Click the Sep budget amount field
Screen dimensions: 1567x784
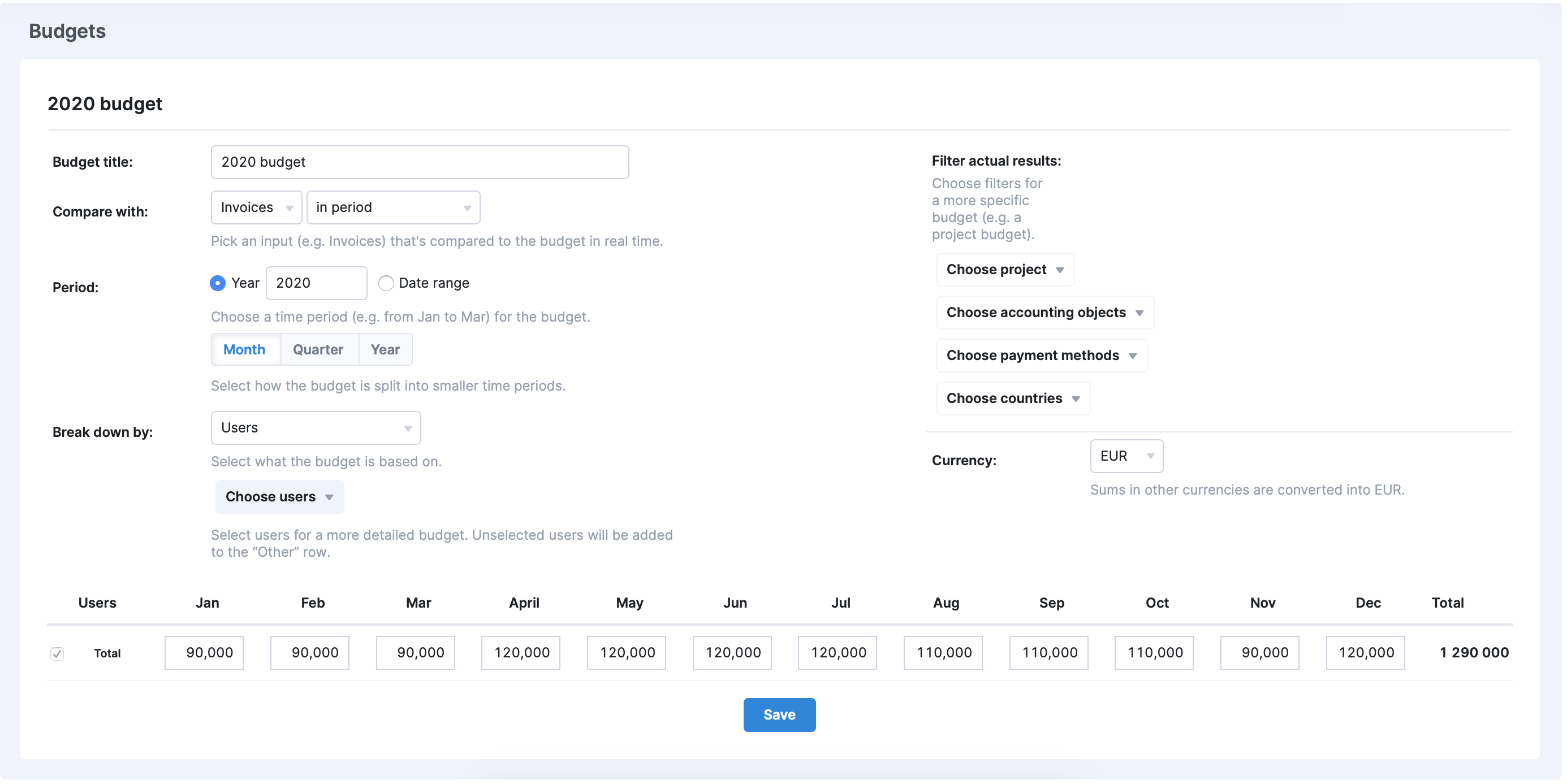point(1050,653)
